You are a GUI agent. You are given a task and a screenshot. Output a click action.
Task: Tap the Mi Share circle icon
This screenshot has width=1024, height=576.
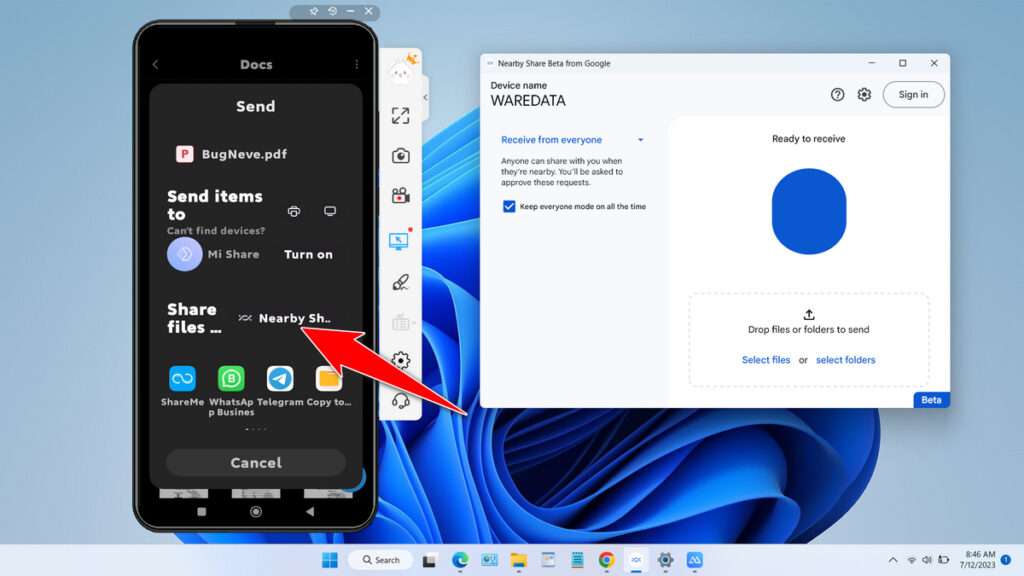pyautogui.click(x=184, y=254)
